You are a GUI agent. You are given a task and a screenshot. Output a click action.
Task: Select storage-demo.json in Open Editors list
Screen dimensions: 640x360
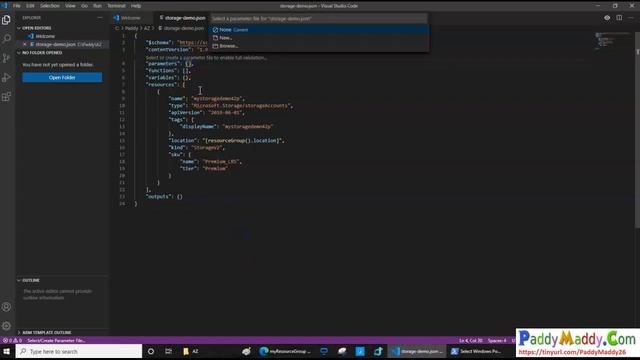click(x=63, y=44)
